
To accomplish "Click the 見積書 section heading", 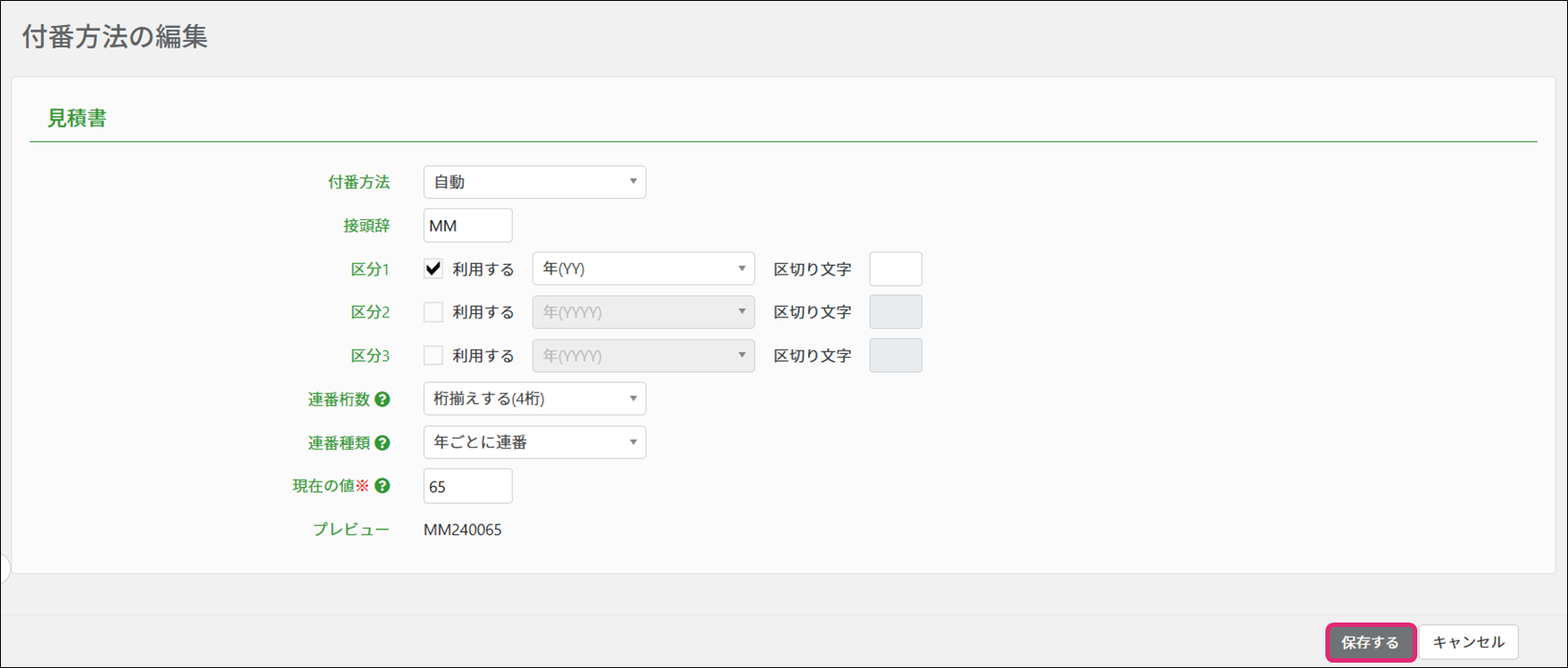I will click(x=77, y=118).
